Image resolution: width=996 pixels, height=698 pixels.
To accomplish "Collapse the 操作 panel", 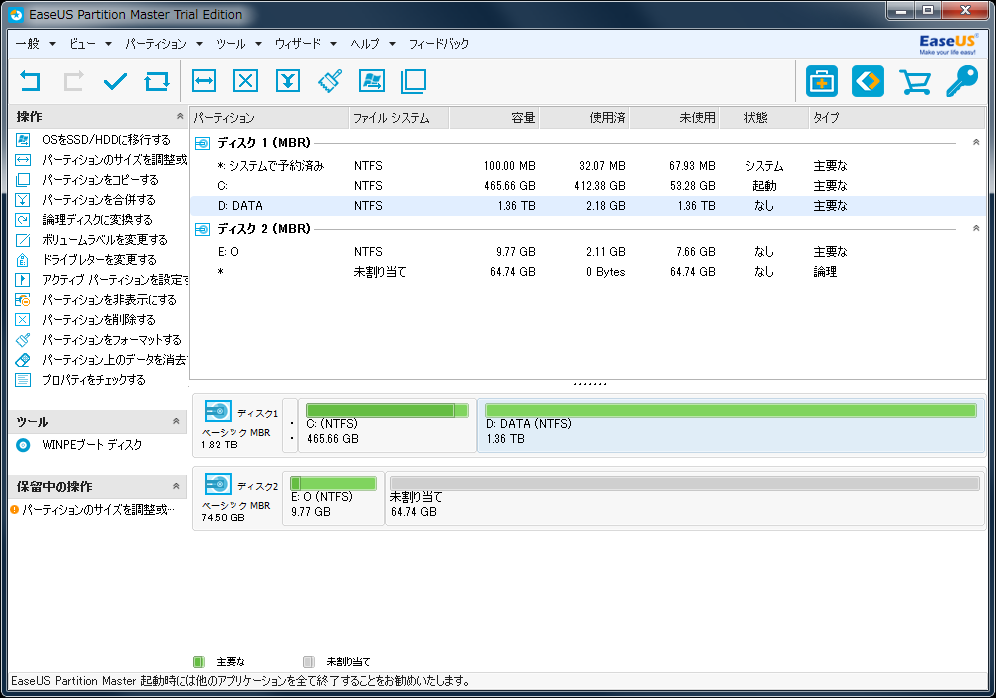I will [180, 116].
